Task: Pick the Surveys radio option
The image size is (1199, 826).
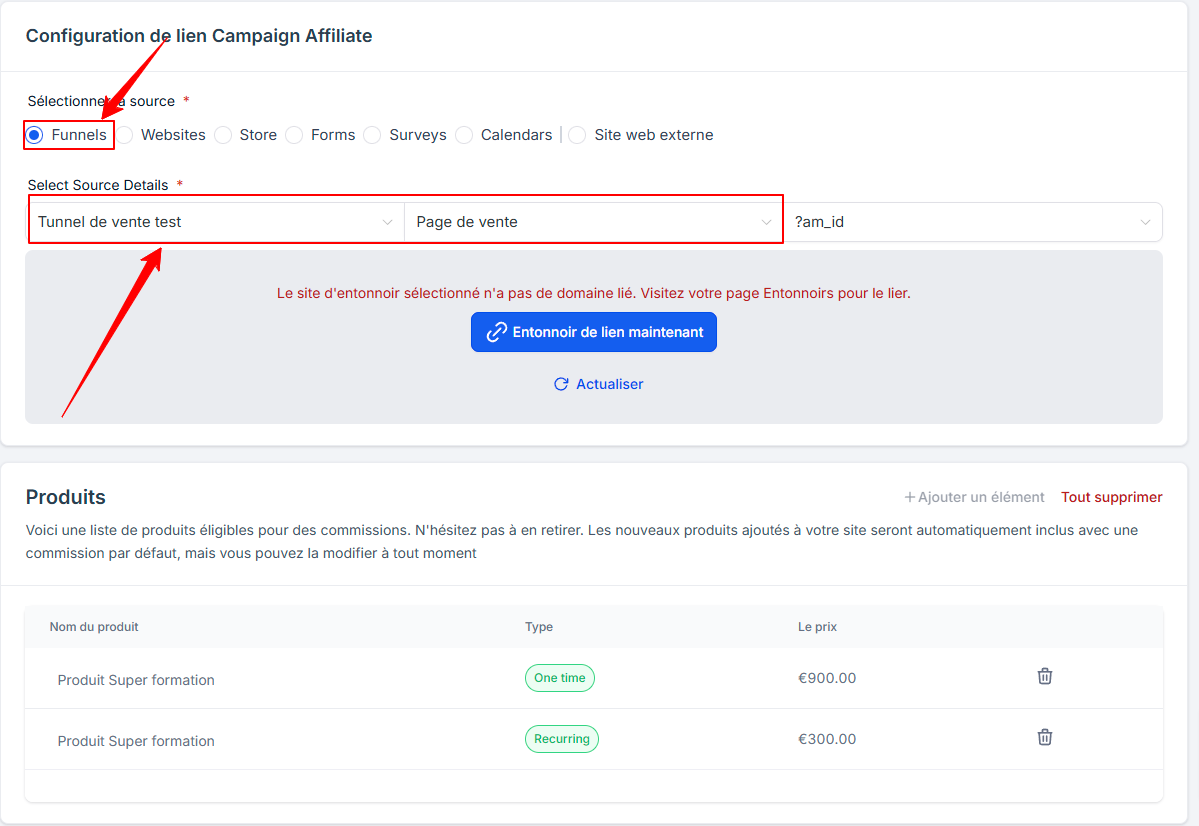Action: [372, 135]
